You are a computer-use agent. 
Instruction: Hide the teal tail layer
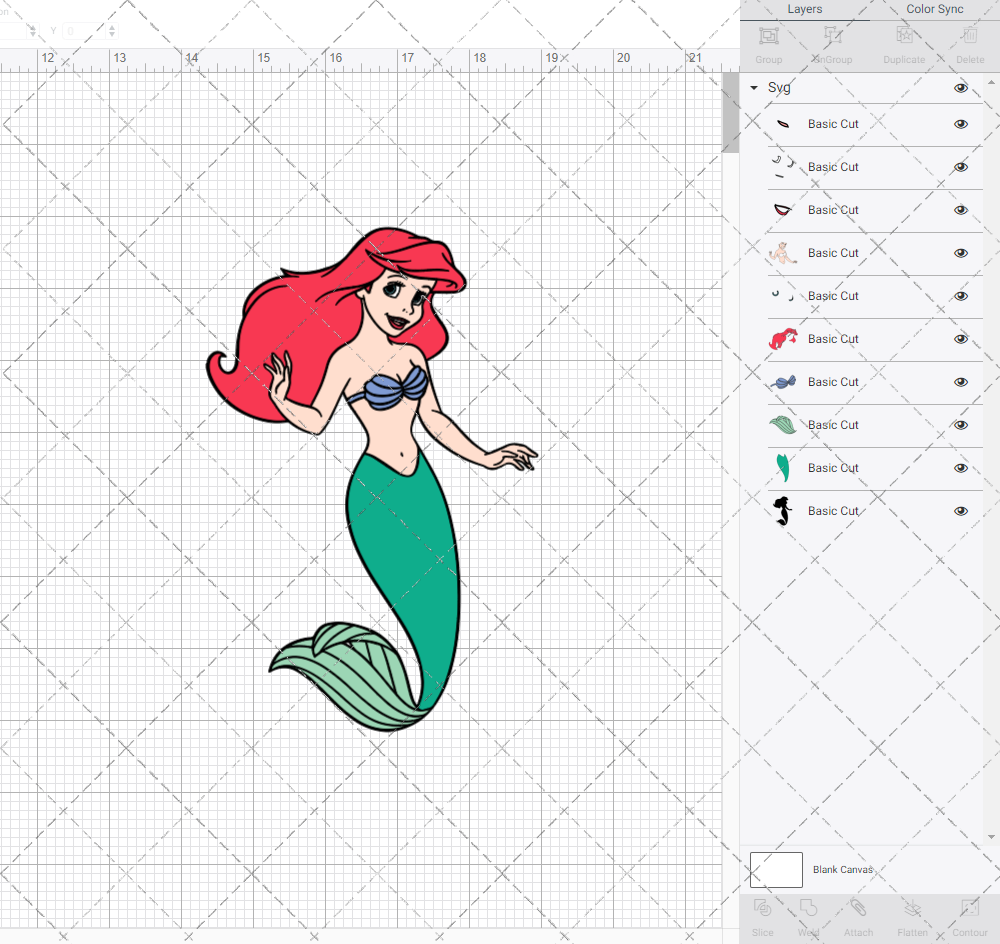click(x=960, y=468)
